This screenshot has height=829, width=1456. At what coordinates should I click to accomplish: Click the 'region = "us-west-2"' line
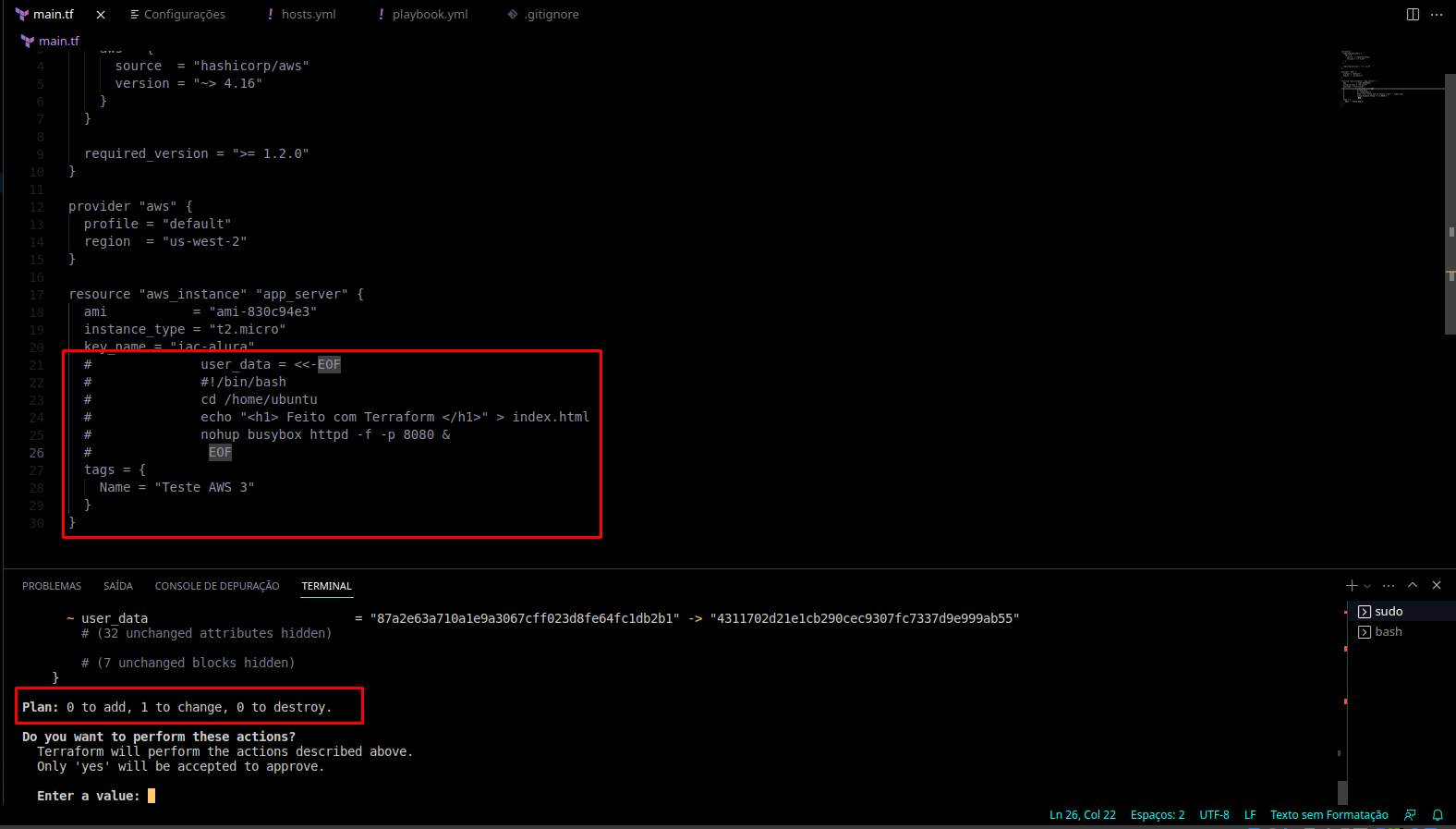pos(165,242)
